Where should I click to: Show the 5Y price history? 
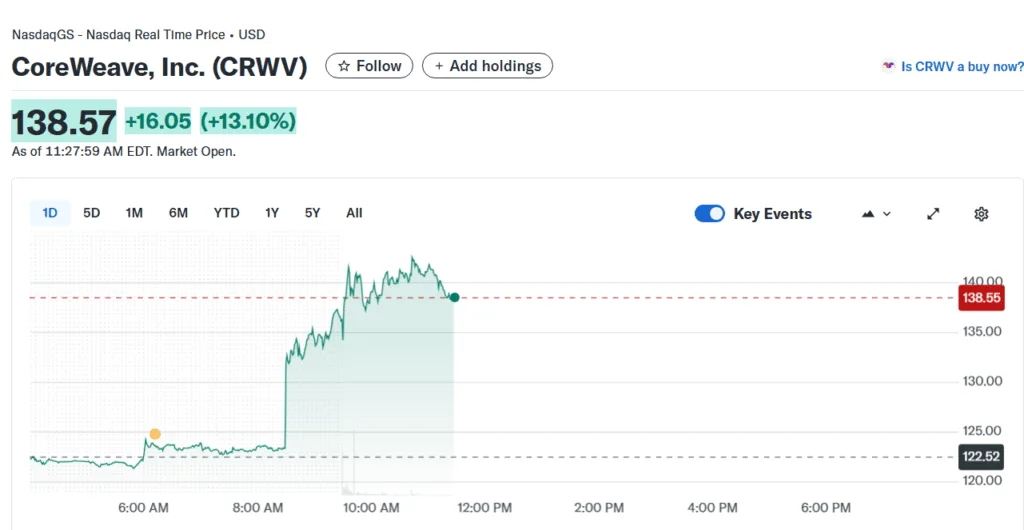click(x=312, y=213)
